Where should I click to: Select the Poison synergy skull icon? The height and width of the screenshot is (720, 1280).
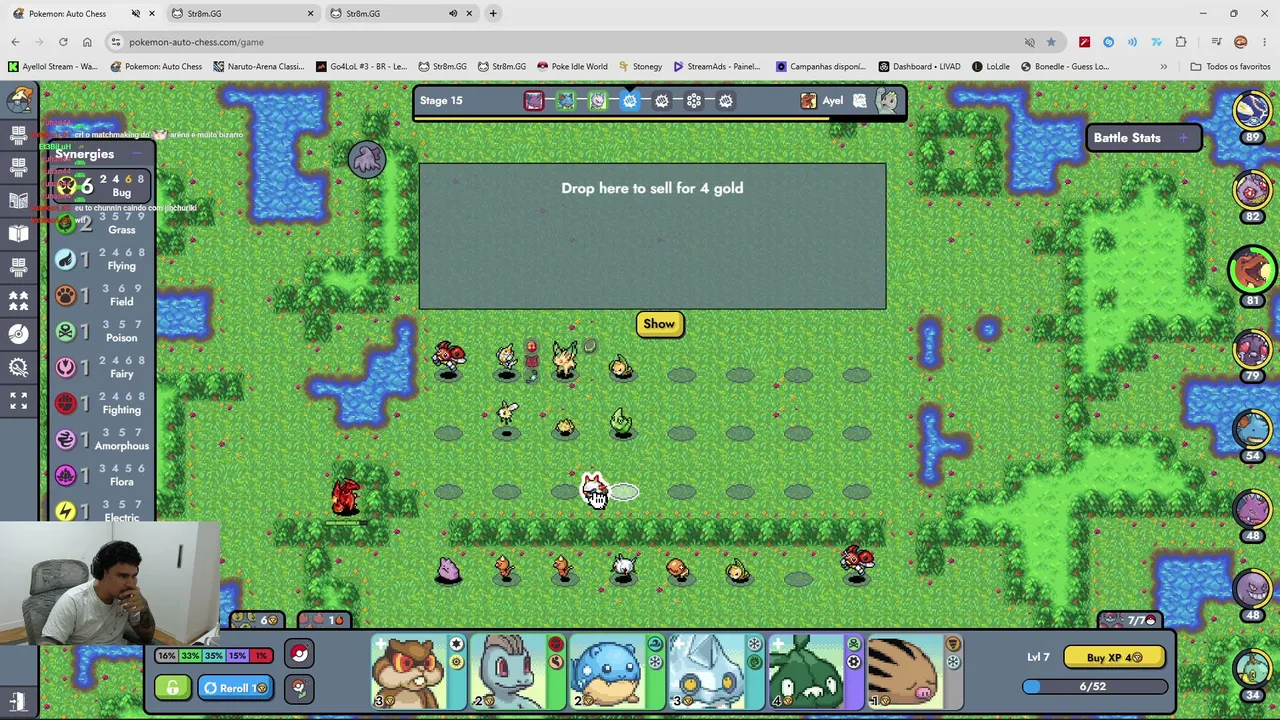coord(66,332)
